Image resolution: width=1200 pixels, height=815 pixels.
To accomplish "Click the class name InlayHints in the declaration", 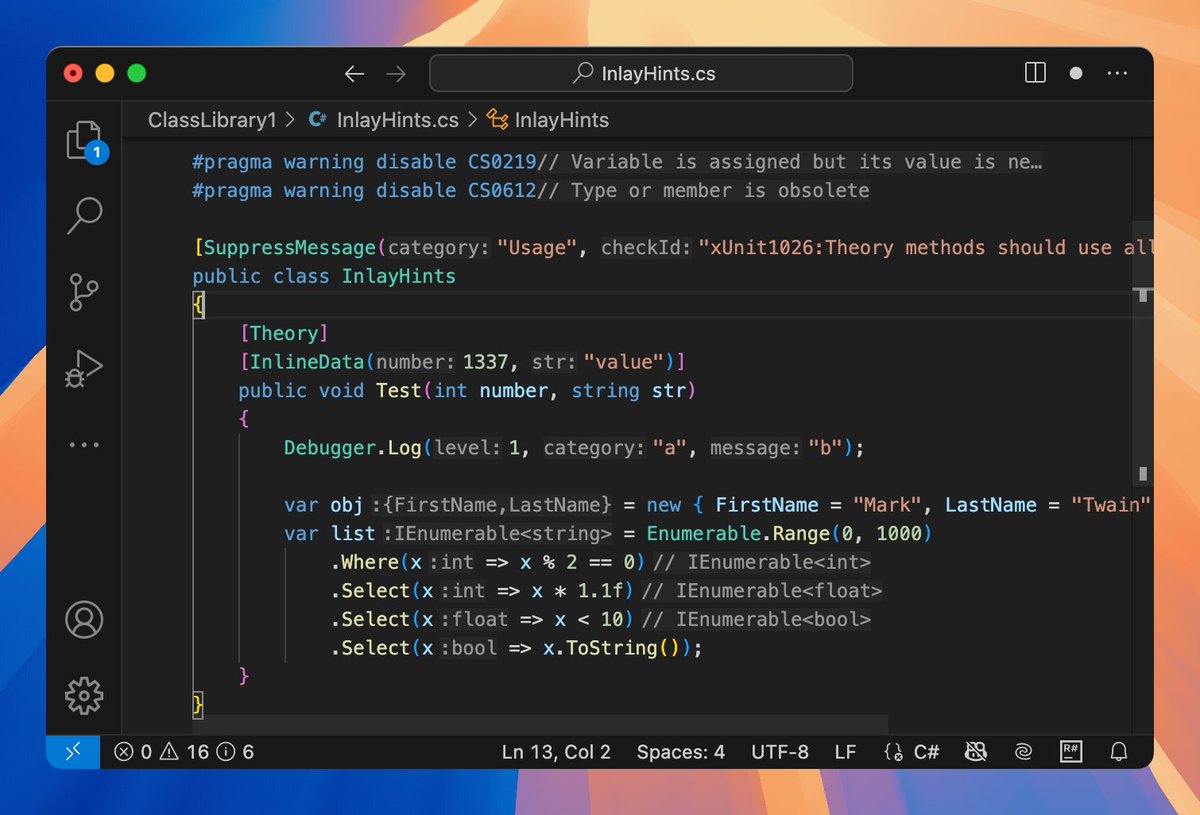I will point(398,276).
